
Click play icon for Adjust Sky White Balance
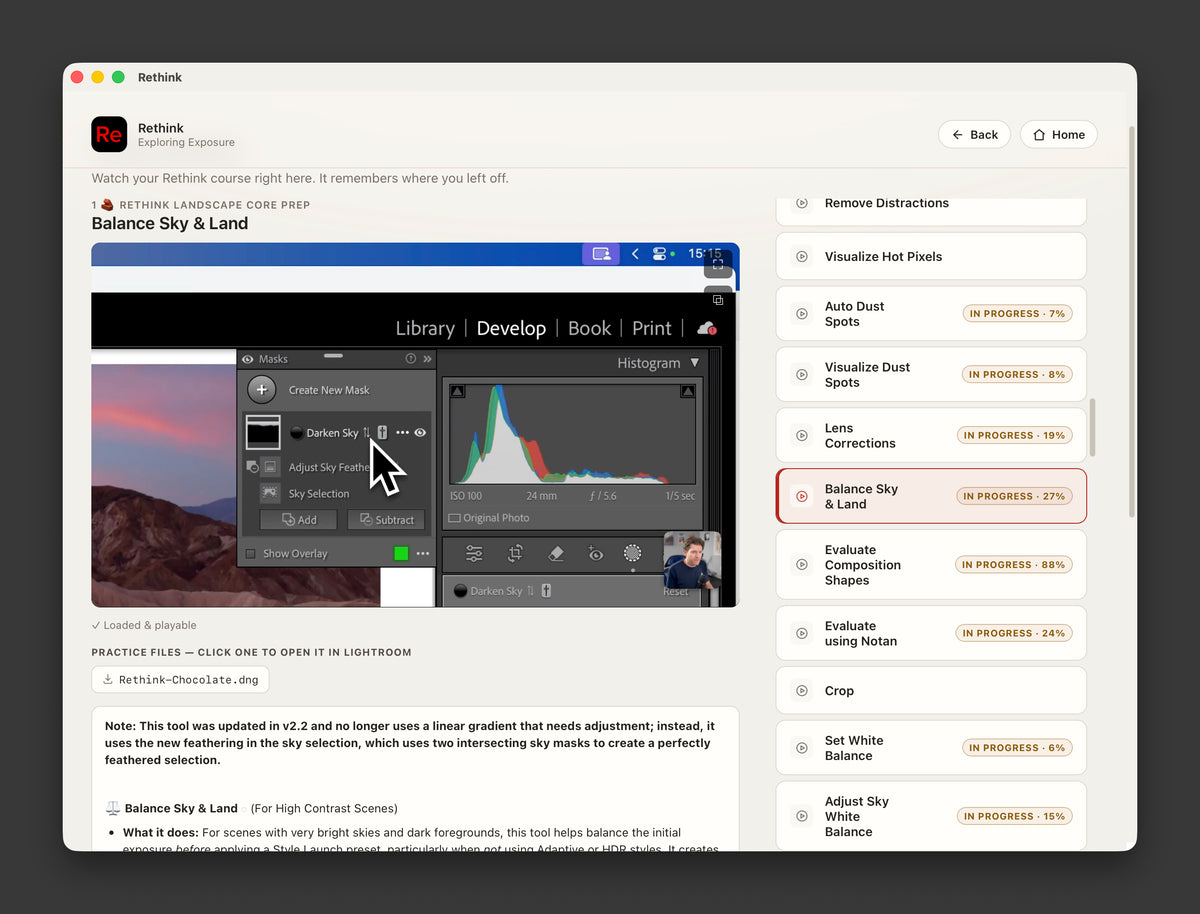click(802, 817)
